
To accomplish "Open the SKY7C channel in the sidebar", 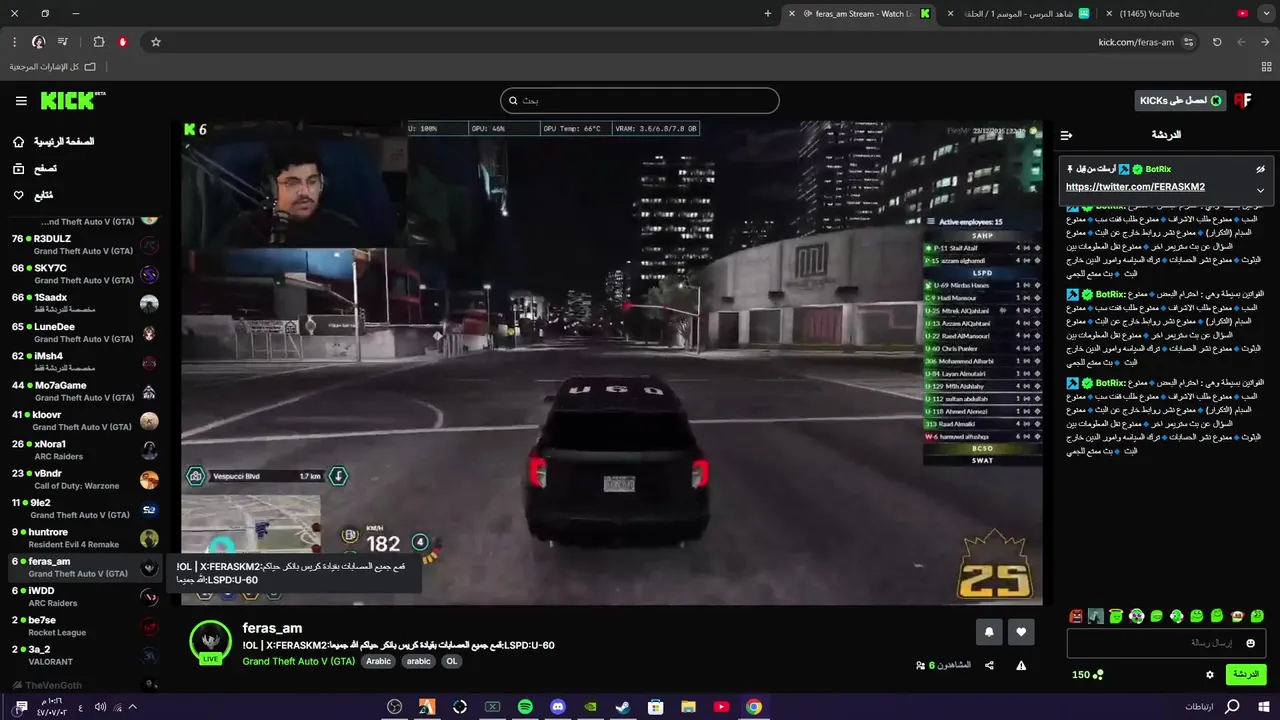I will click(x=84, y=274).
